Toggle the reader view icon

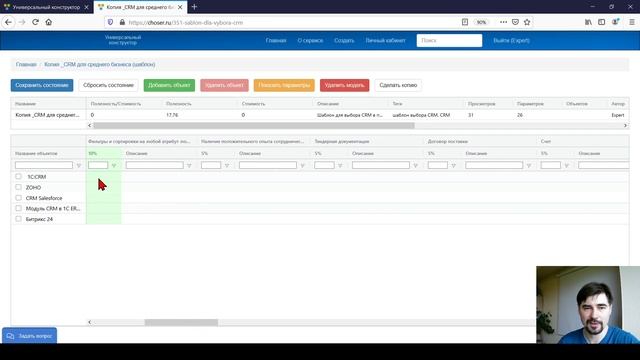click(464, 22)
